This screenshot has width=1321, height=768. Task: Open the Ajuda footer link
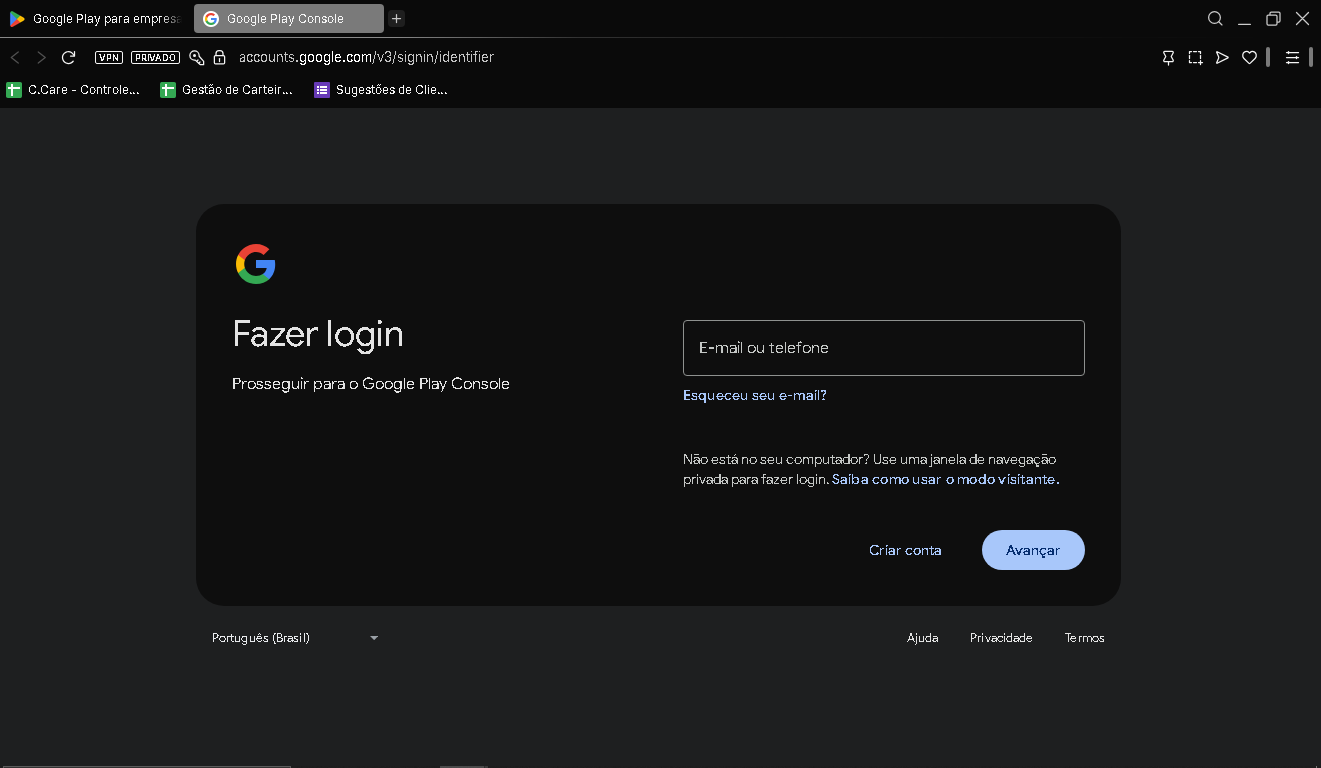click(x=922, y=638)
